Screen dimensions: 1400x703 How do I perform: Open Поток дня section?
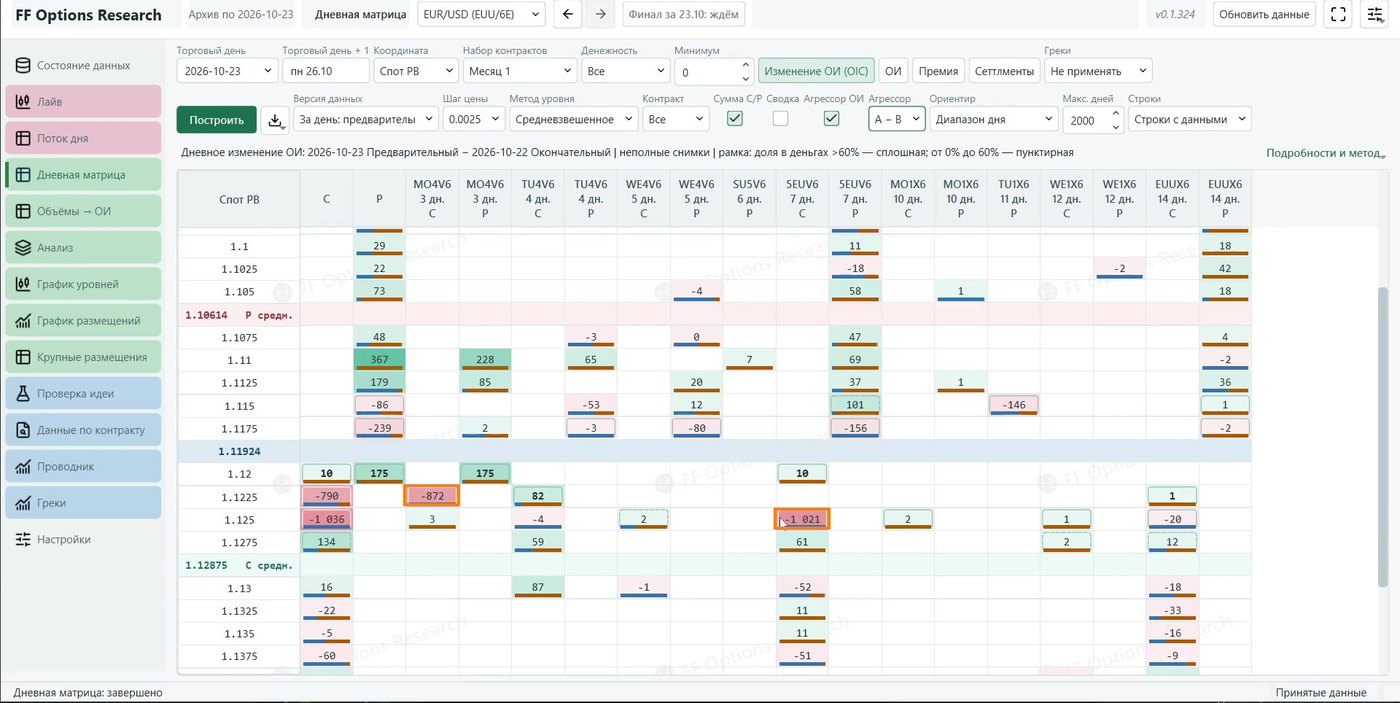pyautogui.click(x=83, y=138)
